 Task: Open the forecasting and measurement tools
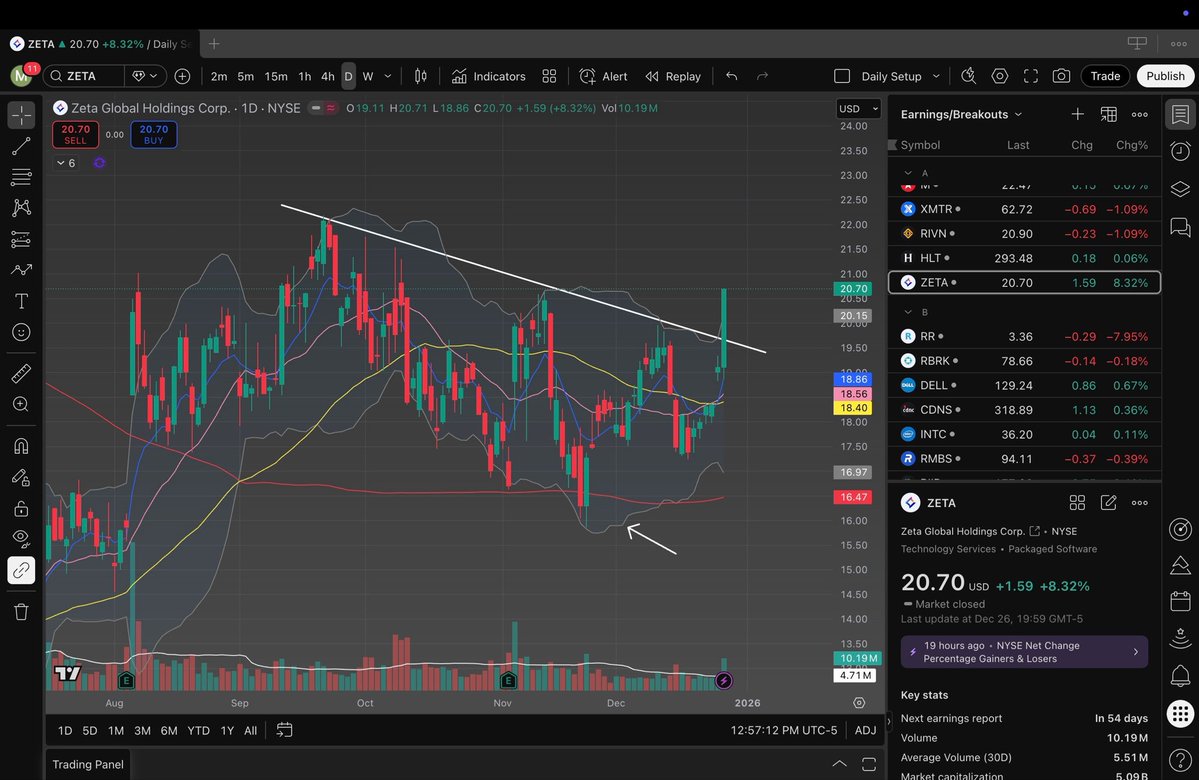coord(21,239)
